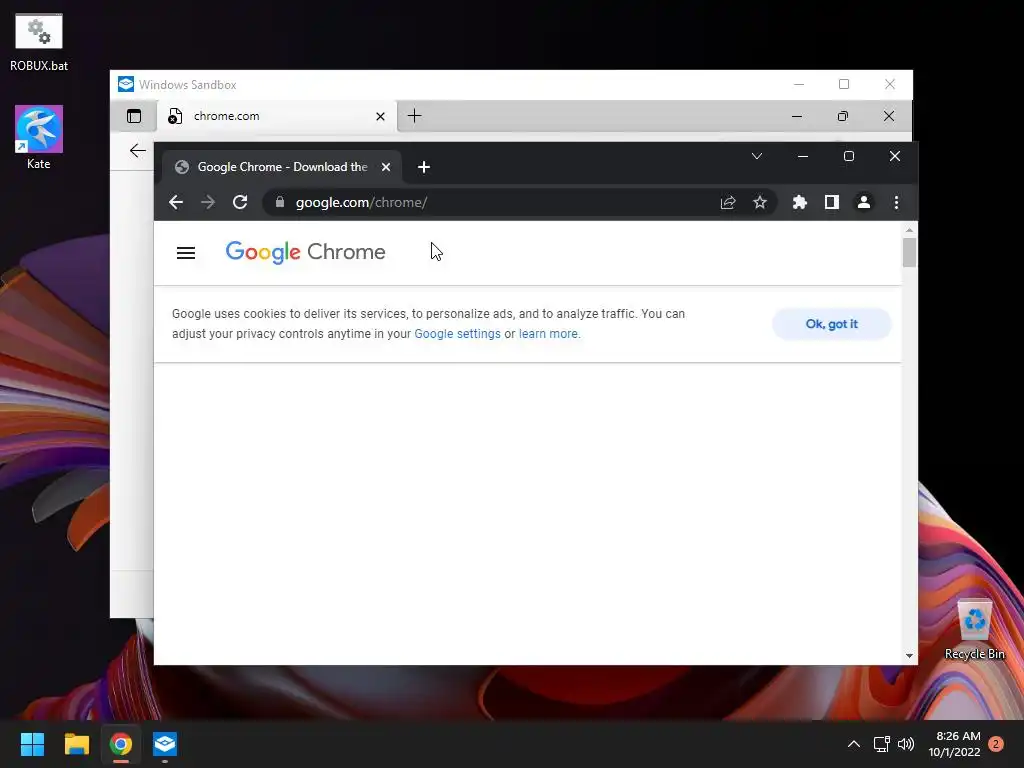Click the page scrollbar down arrow

click(x=909, y=656)
